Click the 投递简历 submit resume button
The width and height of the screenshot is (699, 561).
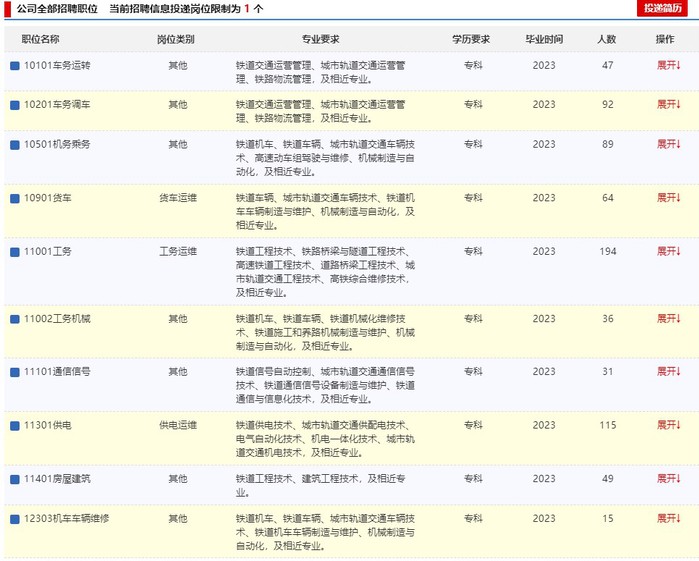(662, 8)
